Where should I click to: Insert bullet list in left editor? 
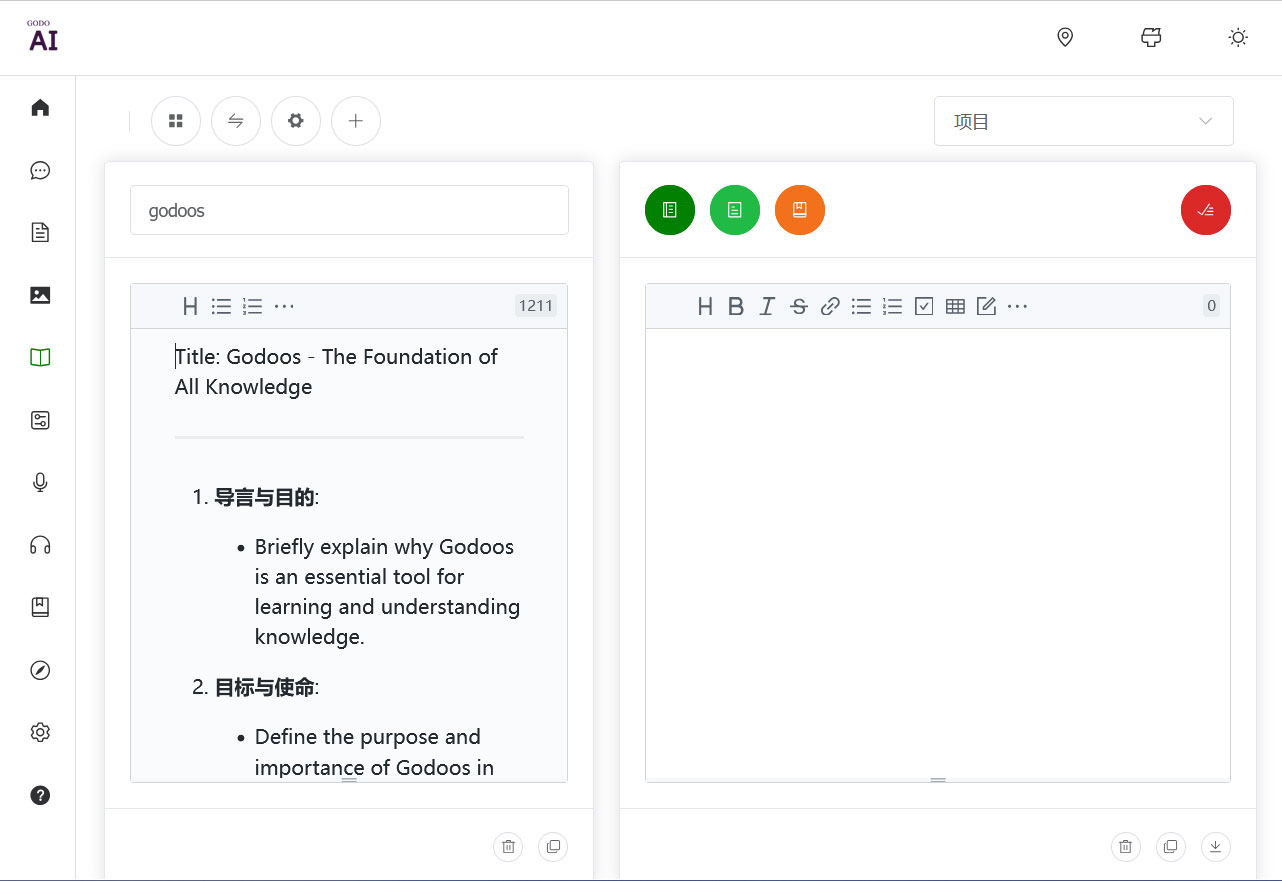click(x=221, y=306)
